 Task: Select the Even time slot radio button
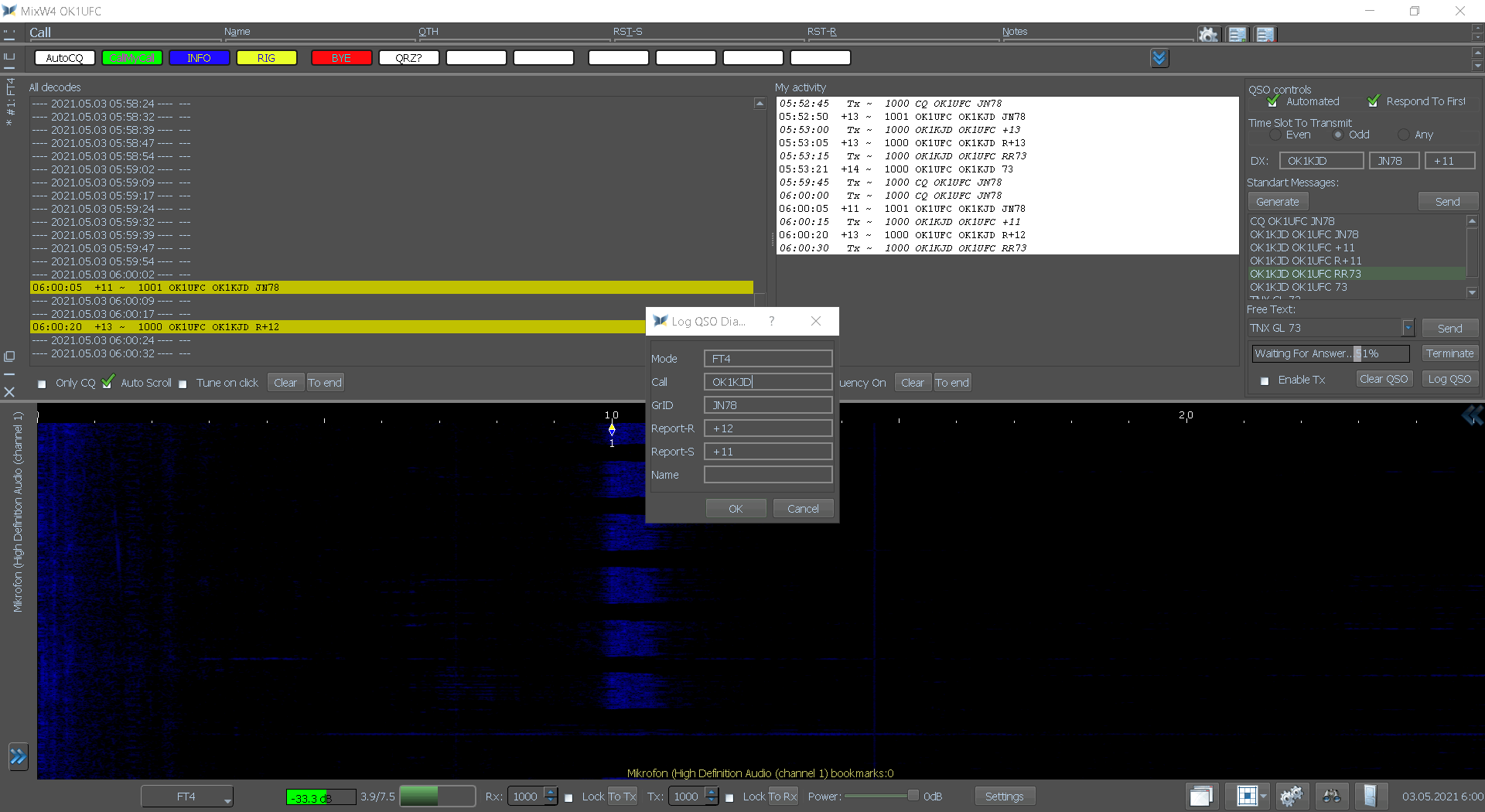point(1275,135)
